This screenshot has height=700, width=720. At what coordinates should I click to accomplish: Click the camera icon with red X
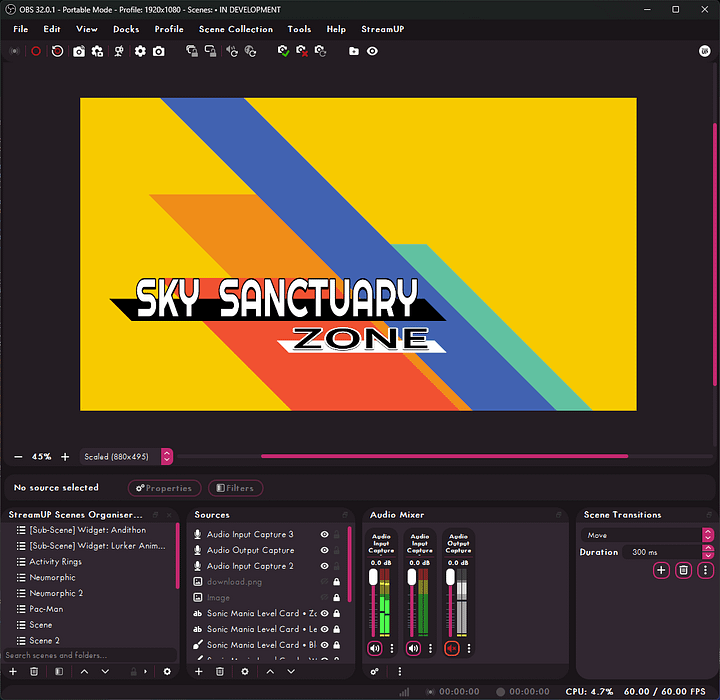tap(302, 51)
